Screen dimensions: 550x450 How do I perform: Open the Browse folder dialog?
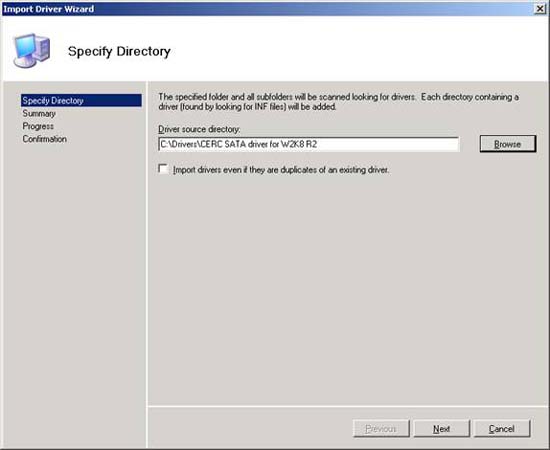508,144
